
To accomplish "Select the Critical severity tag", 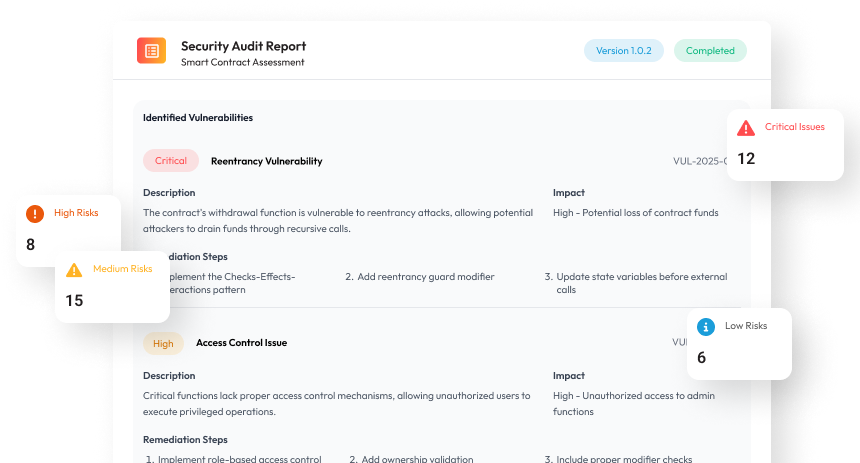I will (171, 161).
